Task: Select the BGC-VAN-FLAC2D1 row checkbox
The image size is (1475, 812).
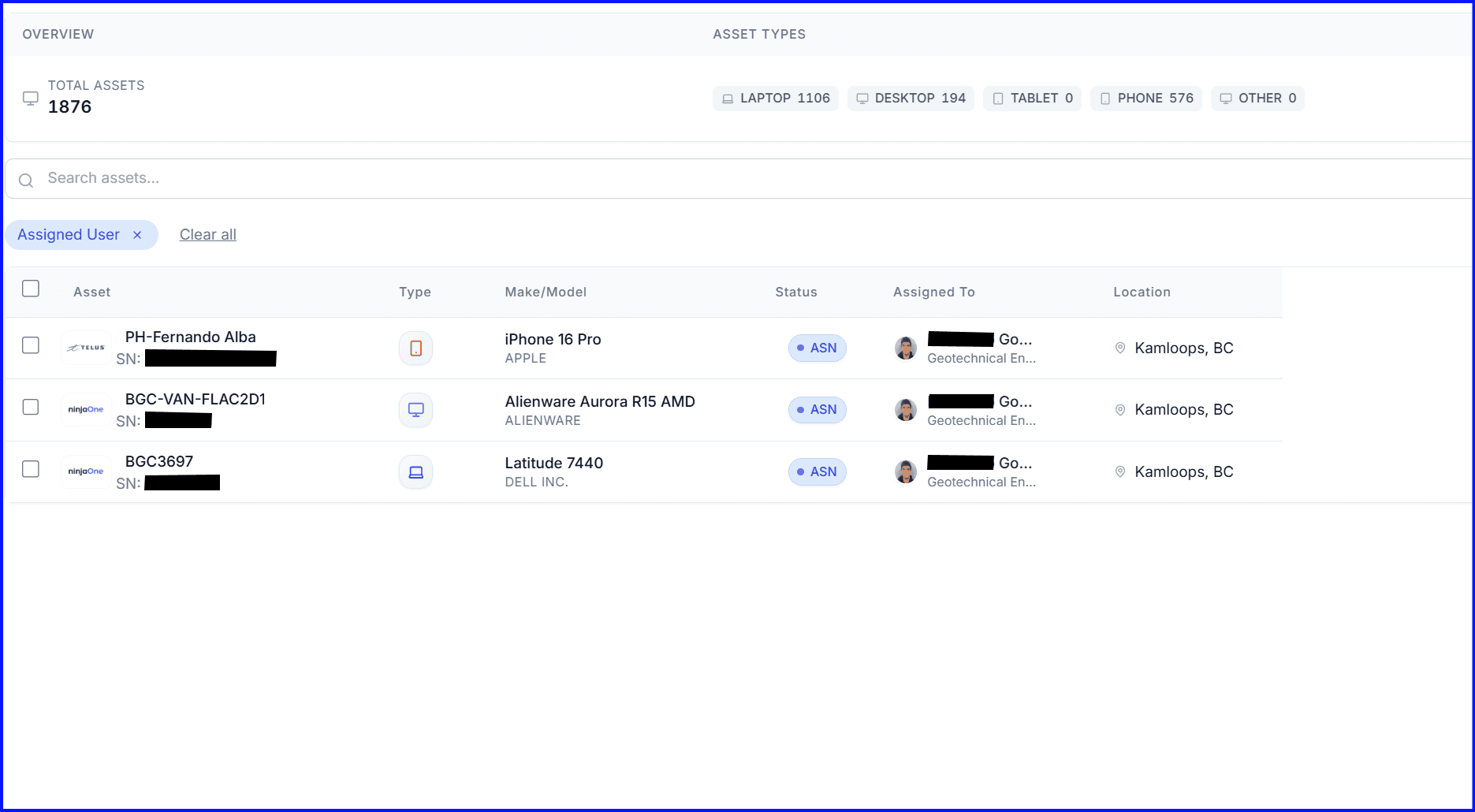Action: point(31,407)
